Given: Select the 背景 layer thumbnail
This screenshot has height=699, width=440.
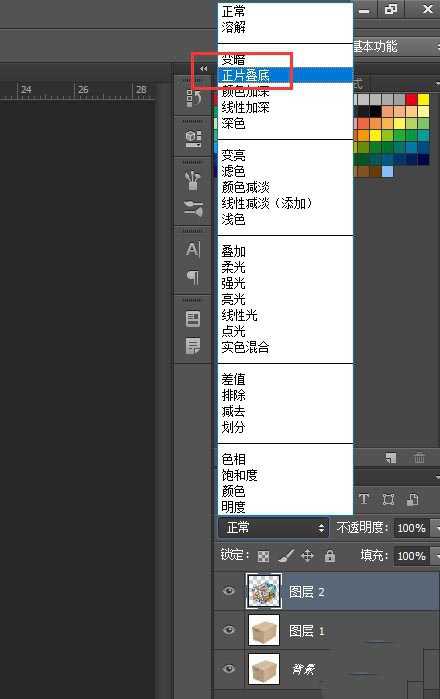Looking at the screenshot, I should 263,669.
